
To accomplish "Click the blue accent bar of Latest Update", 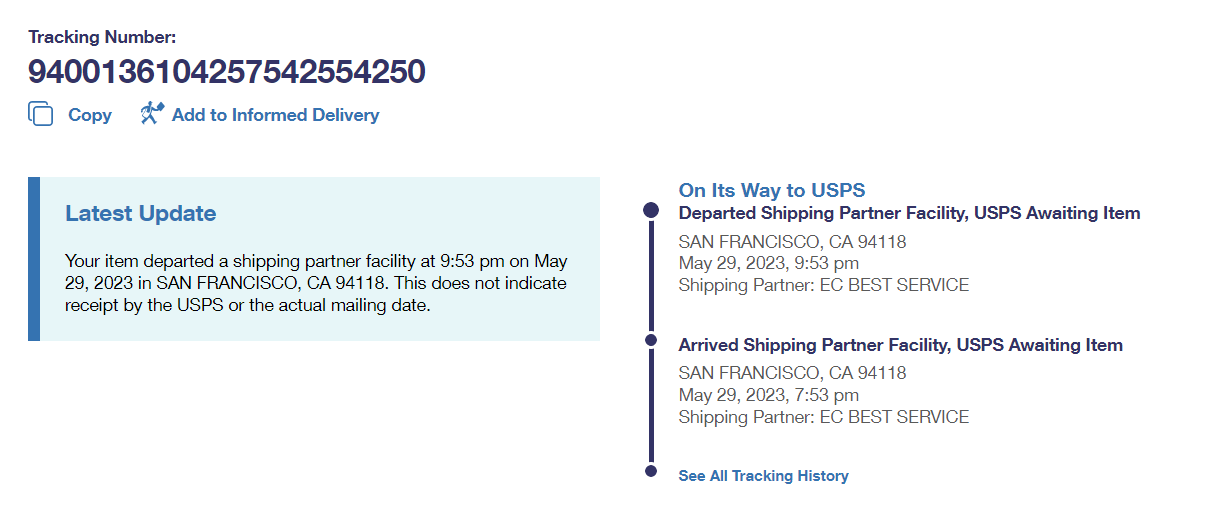I will pos(34,259).
